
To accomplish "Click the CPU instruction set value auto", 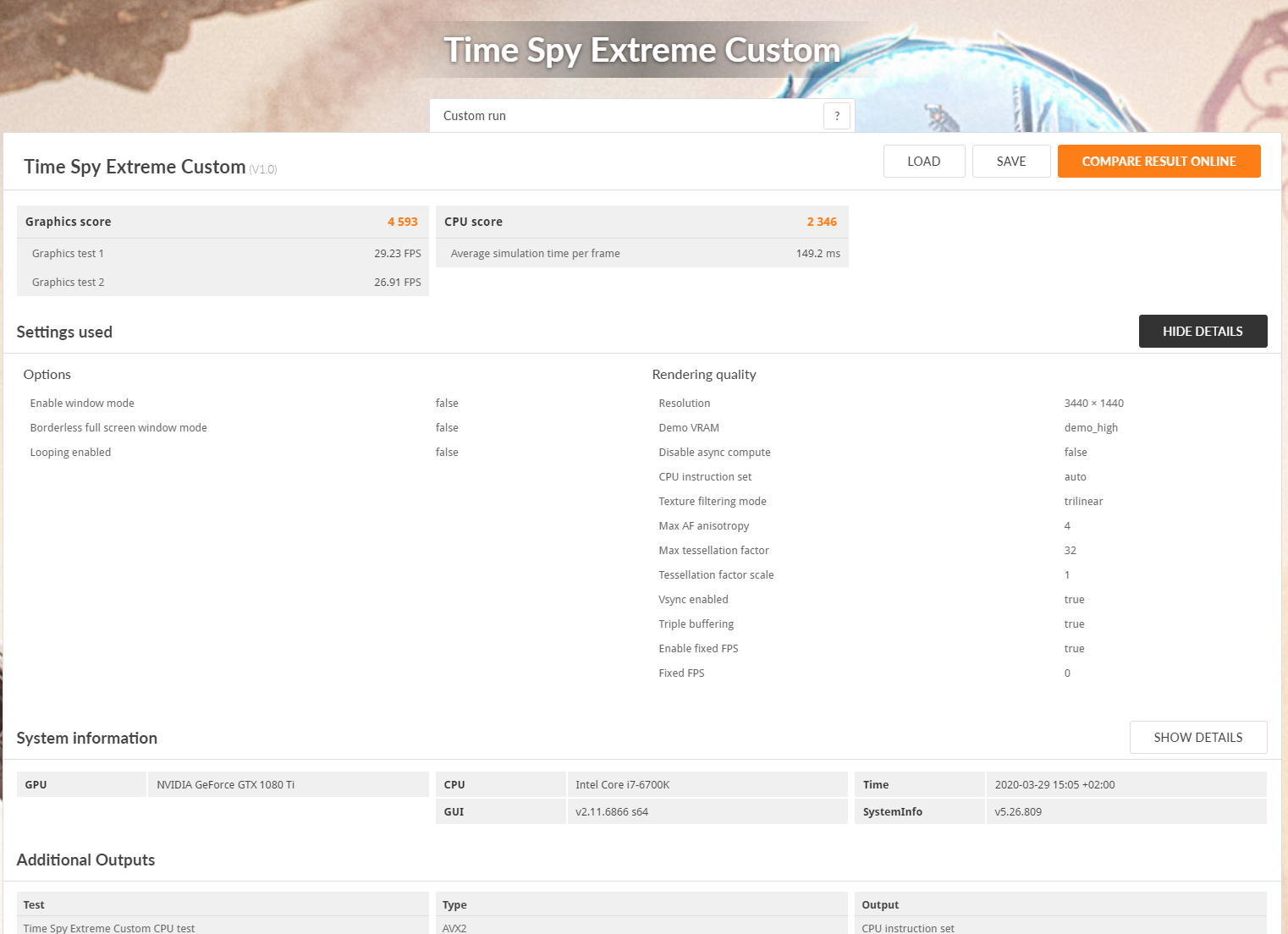I will coord(1075,477).
